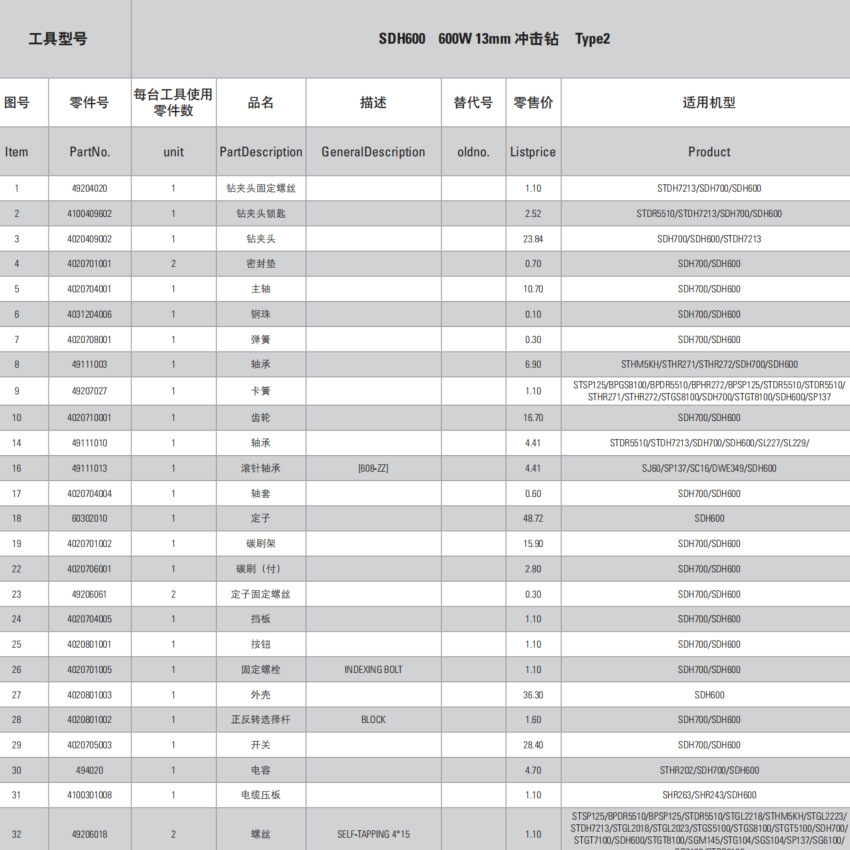The width and height of the screenshot is (850, 850).
Task: Click the 'BLOCK' description cell
Action: tap(373, 720)
